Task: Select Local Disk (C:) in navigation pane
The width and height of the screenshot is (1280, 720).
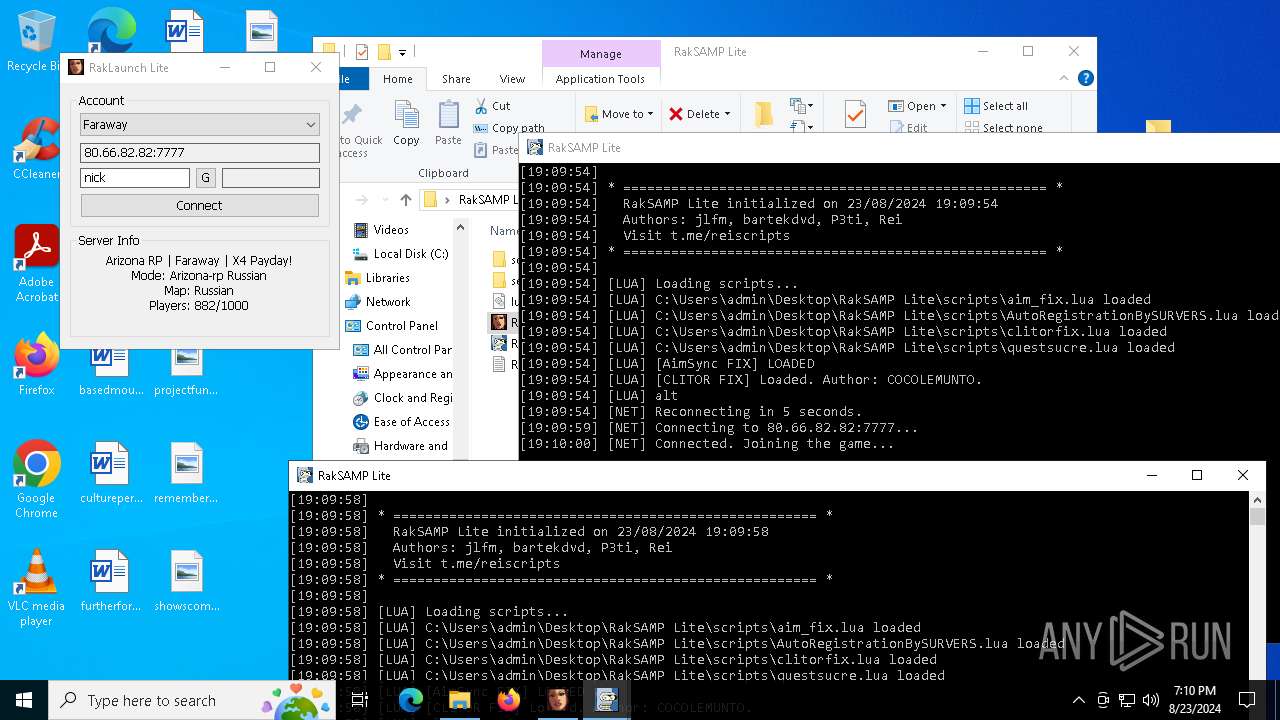Action: click(x=400, y=254)
